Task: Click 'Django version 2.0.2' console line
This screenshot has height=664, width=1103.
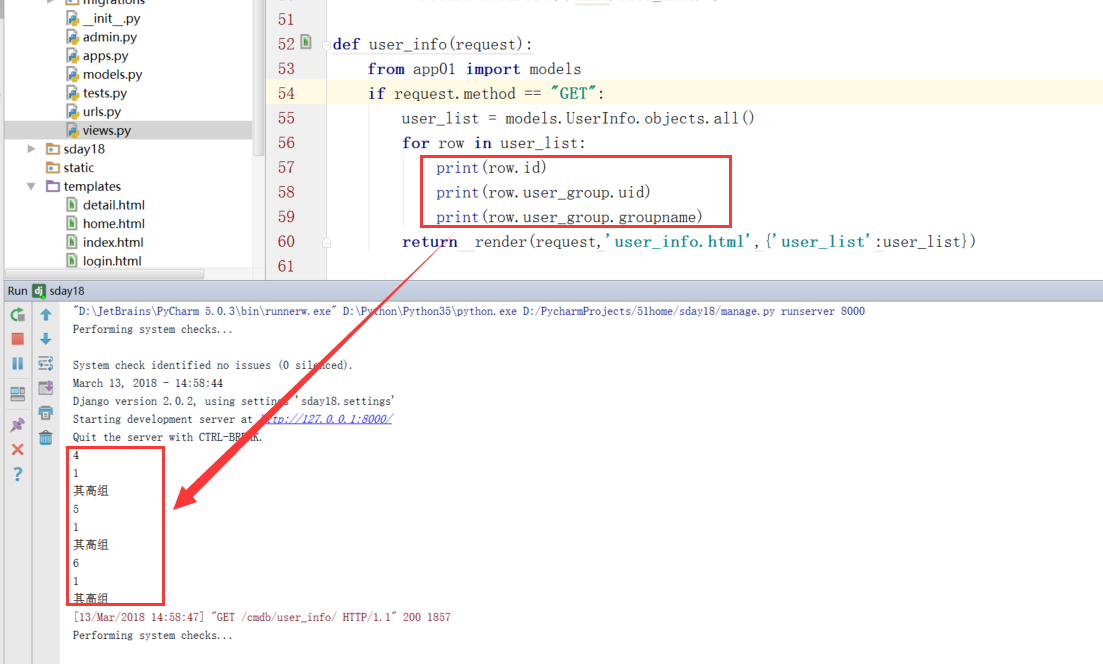Action: point(234,401)
